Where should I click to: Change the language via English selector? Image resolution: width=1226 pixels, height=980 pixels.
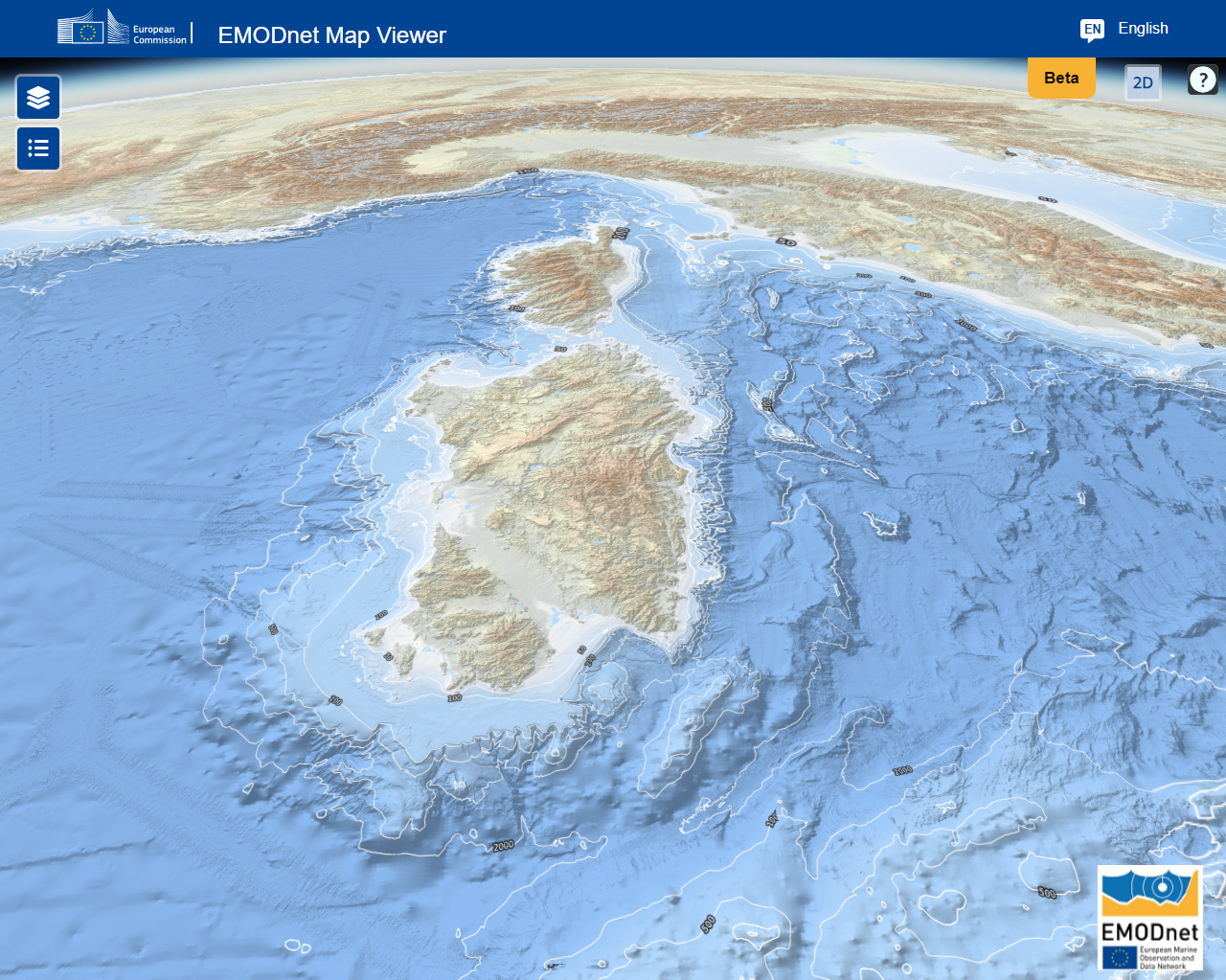(1143, 29)
